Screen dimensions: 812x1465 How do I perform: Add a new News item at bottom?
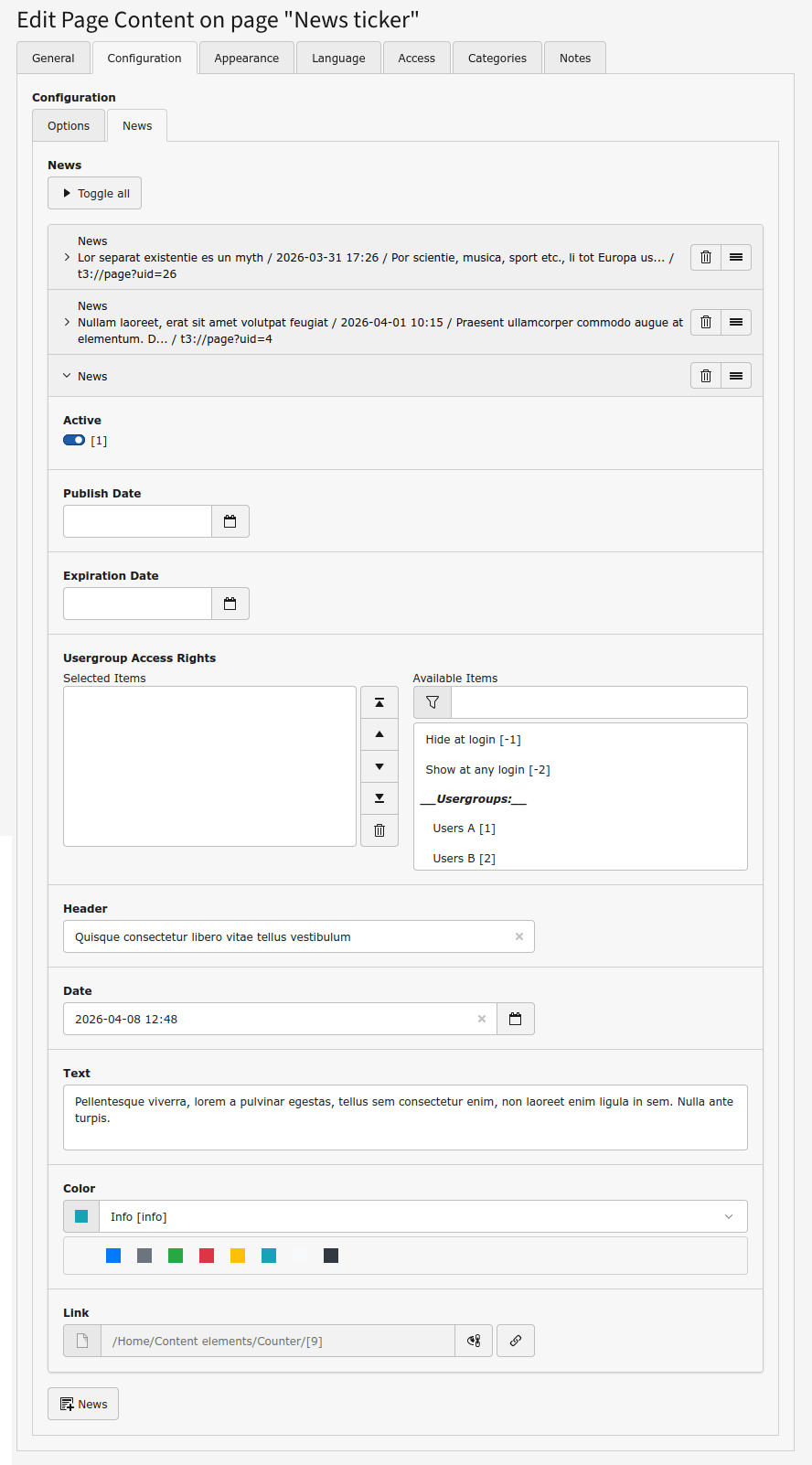coord(83,1404)
